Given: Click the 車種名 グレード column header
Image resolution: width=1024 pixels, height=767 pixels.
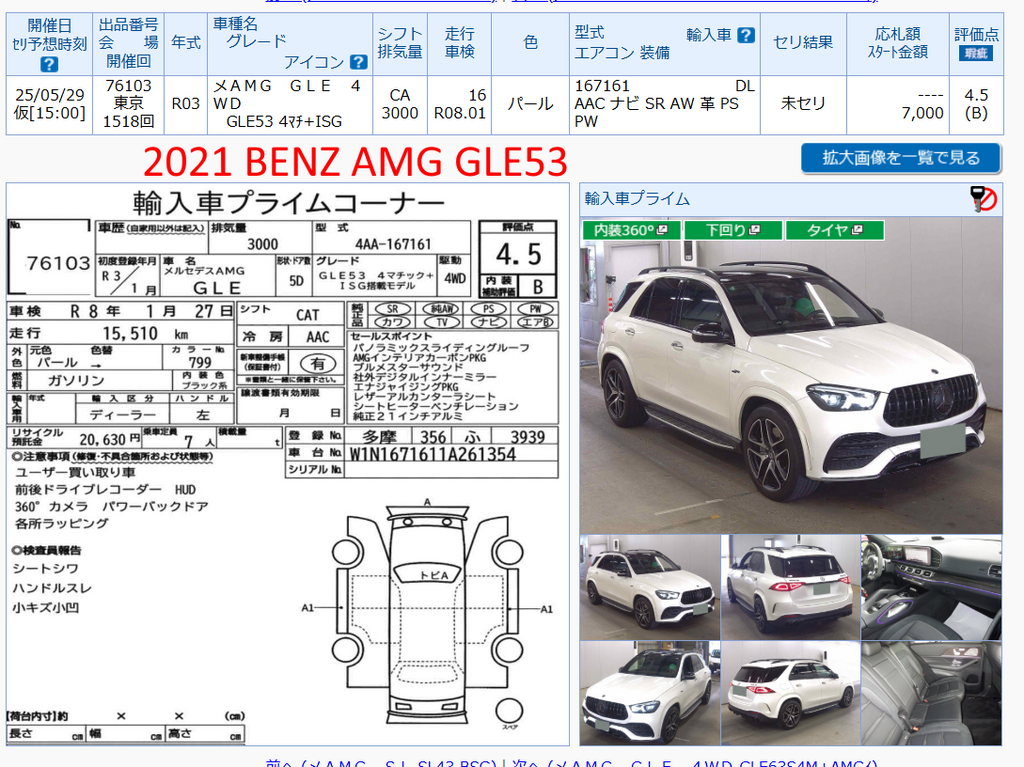Looking at the screenshot, I should [x=290, y=44].
